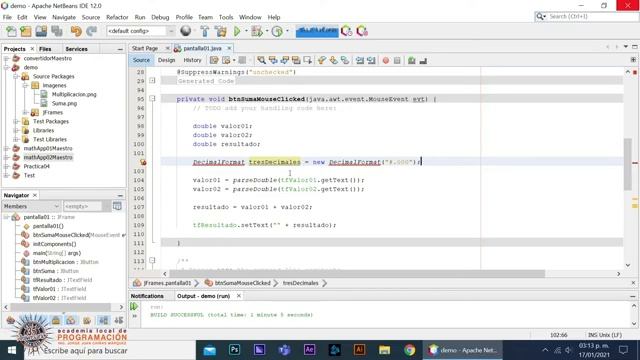Select tfResultado member in Navigator
This screenshot has width=640, height=360.
47,280
